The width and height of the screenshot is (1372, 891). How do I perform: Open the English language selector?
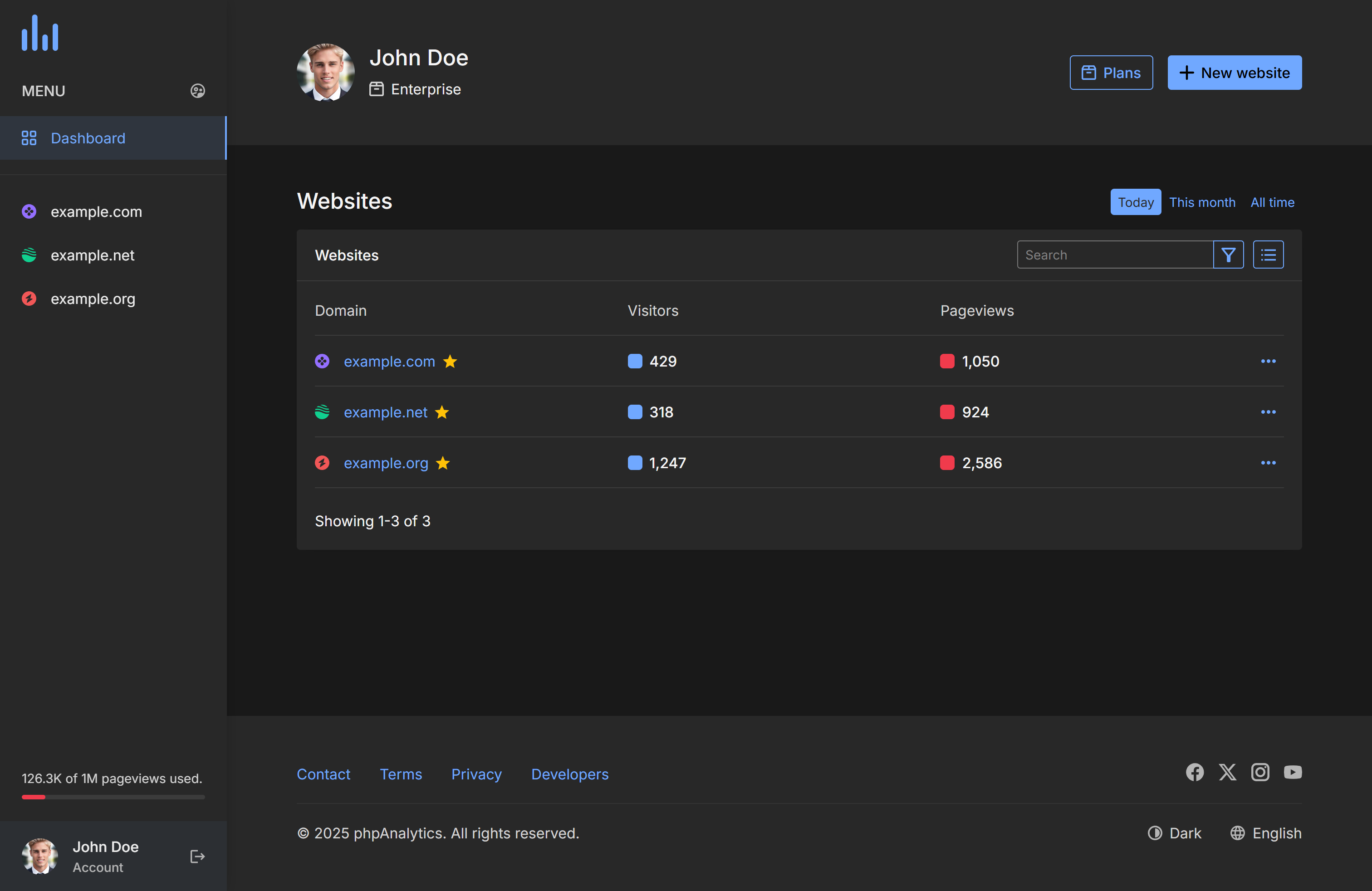click(1266, 833)
